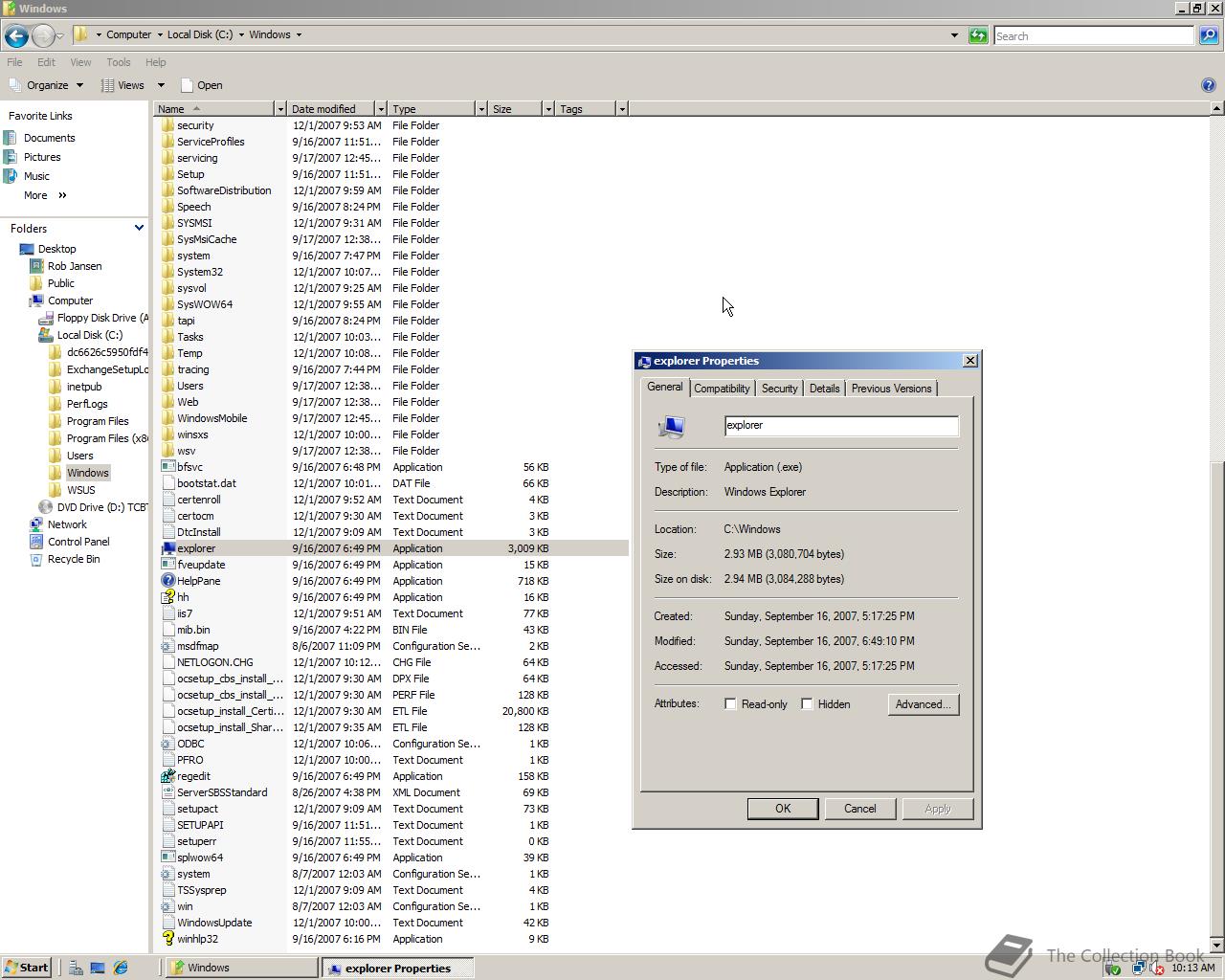Click the Advanced... attributes button
Image resolution: width=1225 pixels, height=980 pixels.
click(x=923, y=704)
